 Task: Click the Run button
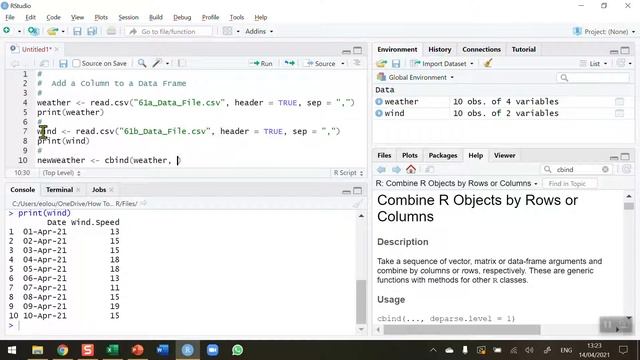pos(261,64)
